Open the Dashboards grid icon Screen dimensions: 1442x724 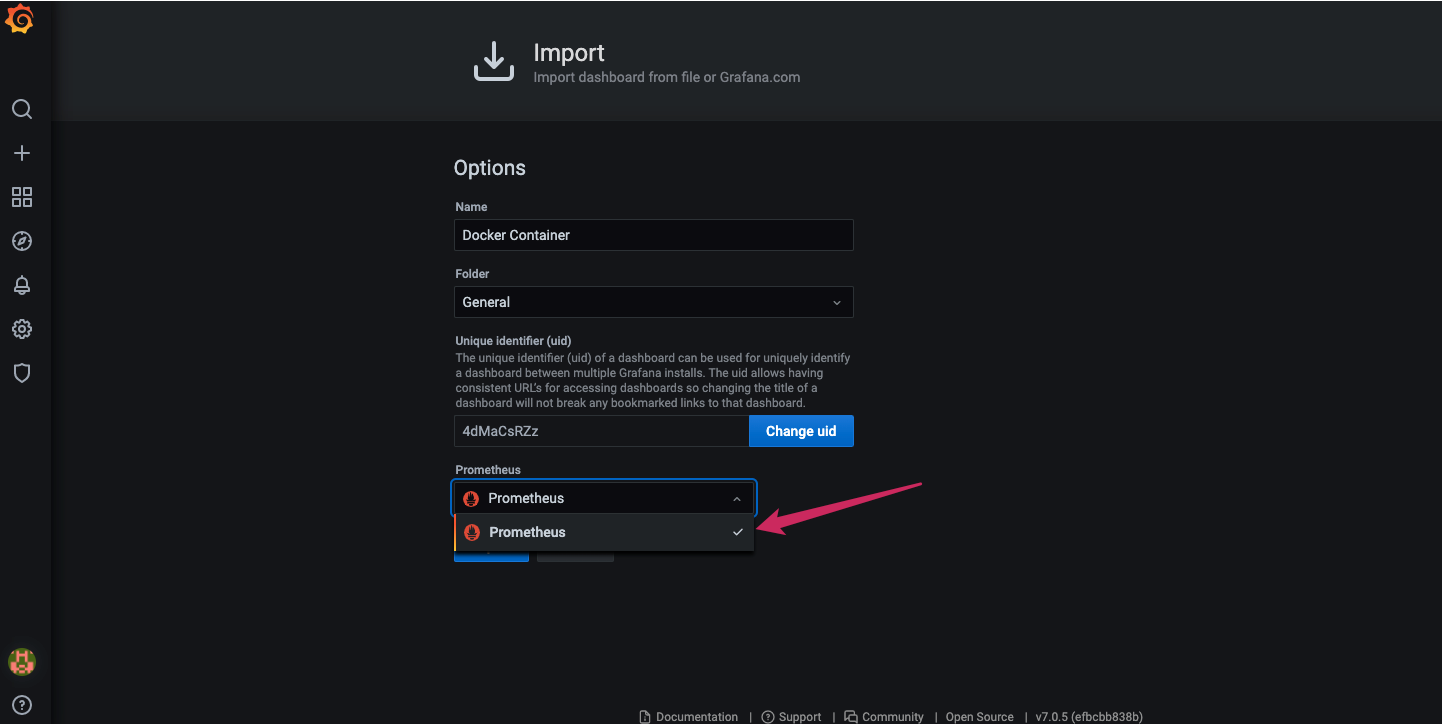click(22, 197)
